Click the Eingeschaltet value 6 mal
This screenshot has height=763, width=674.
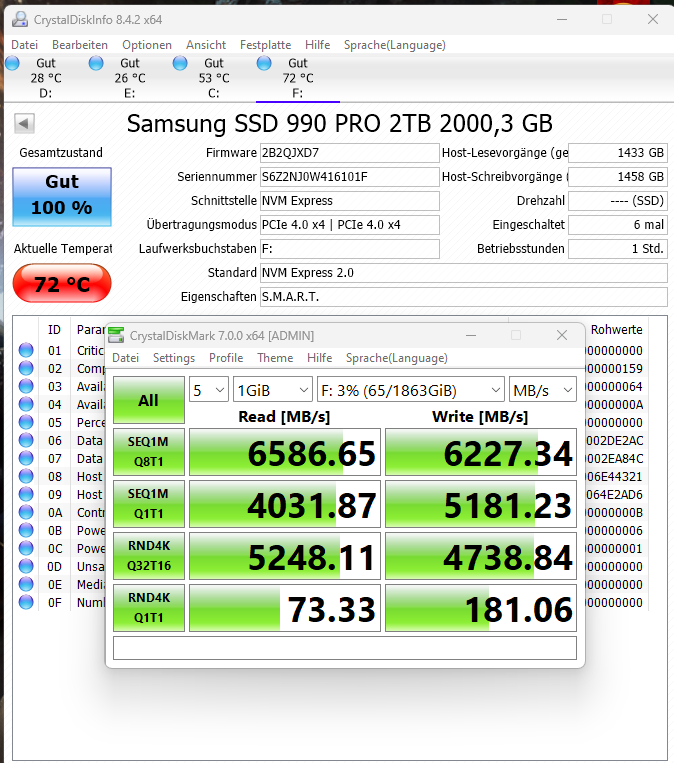(x=618, y=224)
